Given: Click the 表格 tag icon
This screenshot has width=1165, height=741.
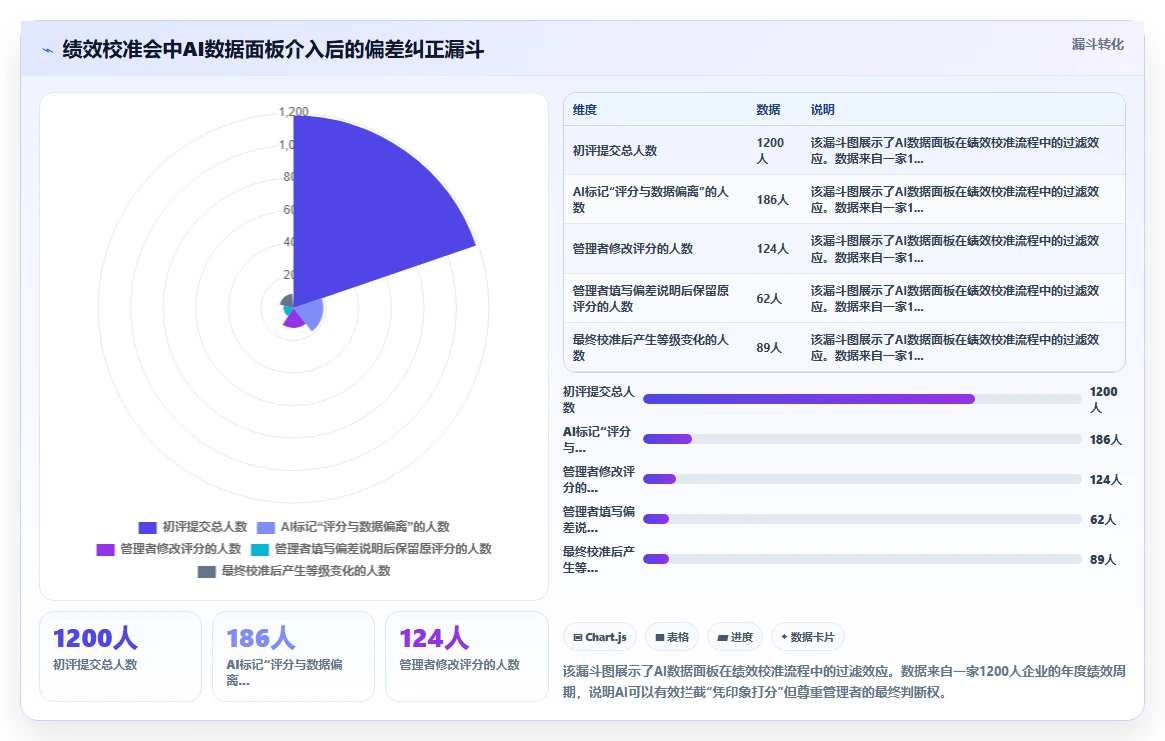Looking at the screenshot, I should 659,638.
